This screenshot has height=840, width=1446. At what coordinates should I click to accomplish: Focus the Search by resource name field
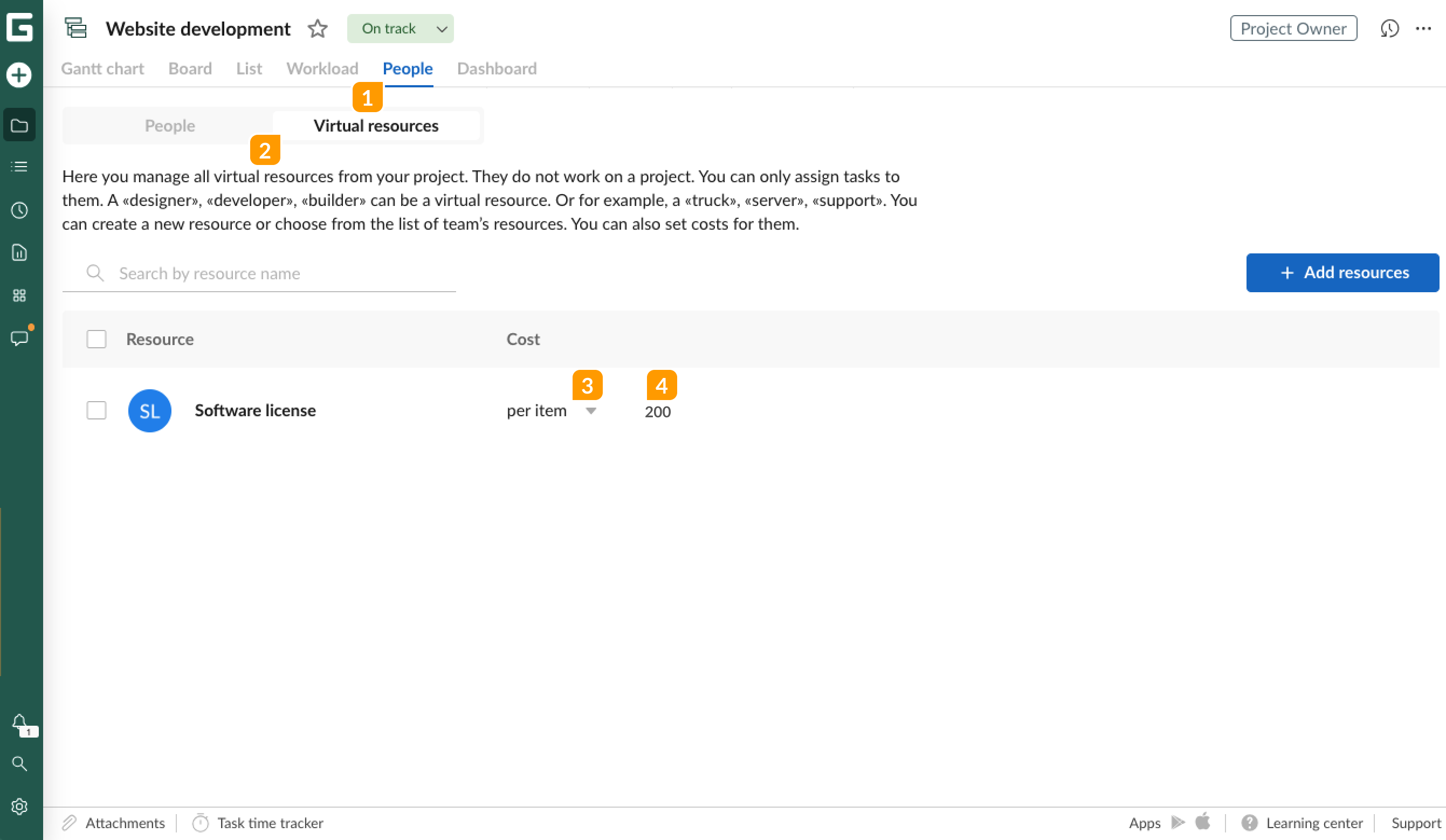[x=259, y=273]
